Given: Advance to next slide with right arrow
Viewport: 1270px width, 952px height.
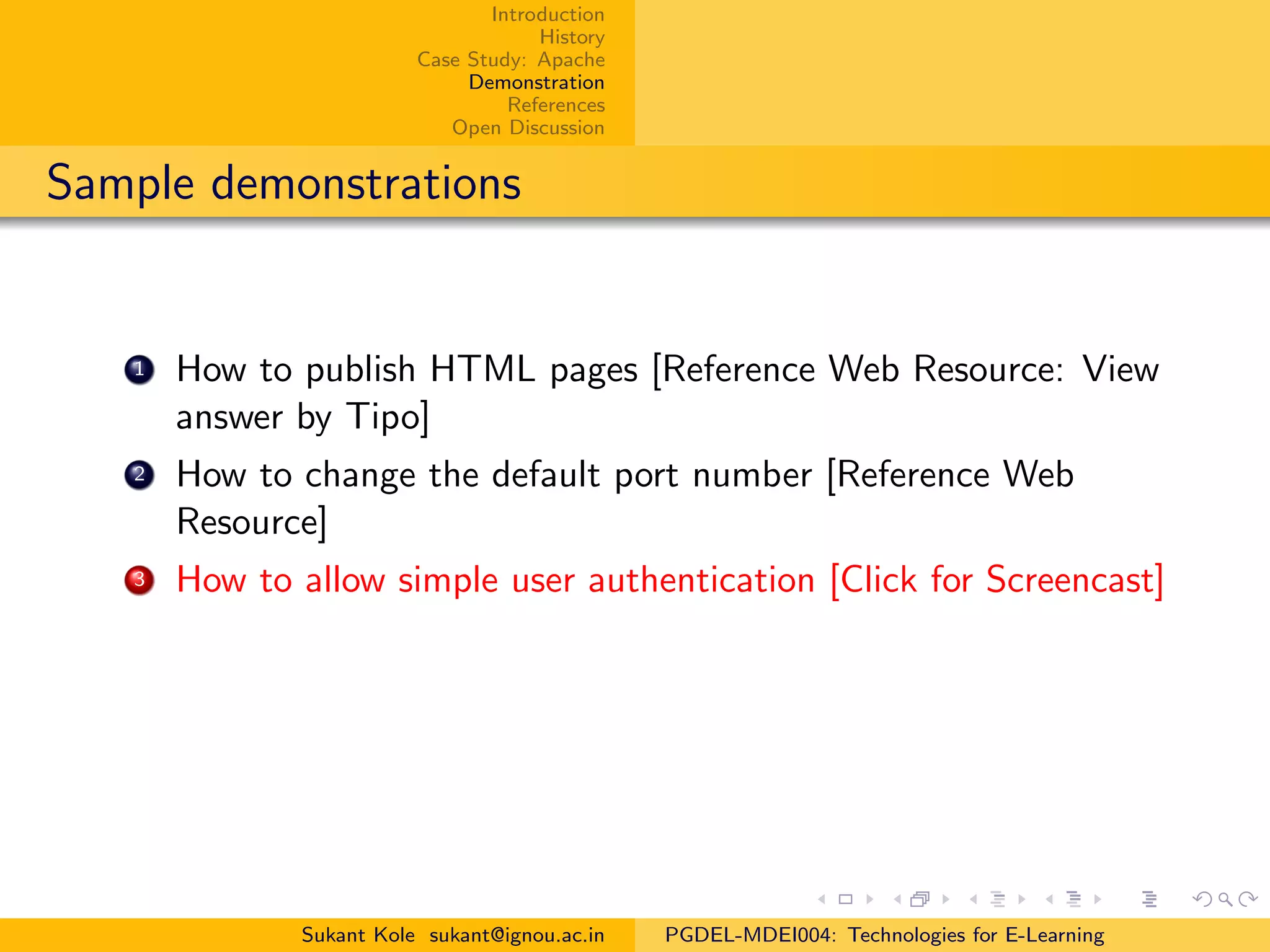Looking at the screenshot, I should [869, 899].
